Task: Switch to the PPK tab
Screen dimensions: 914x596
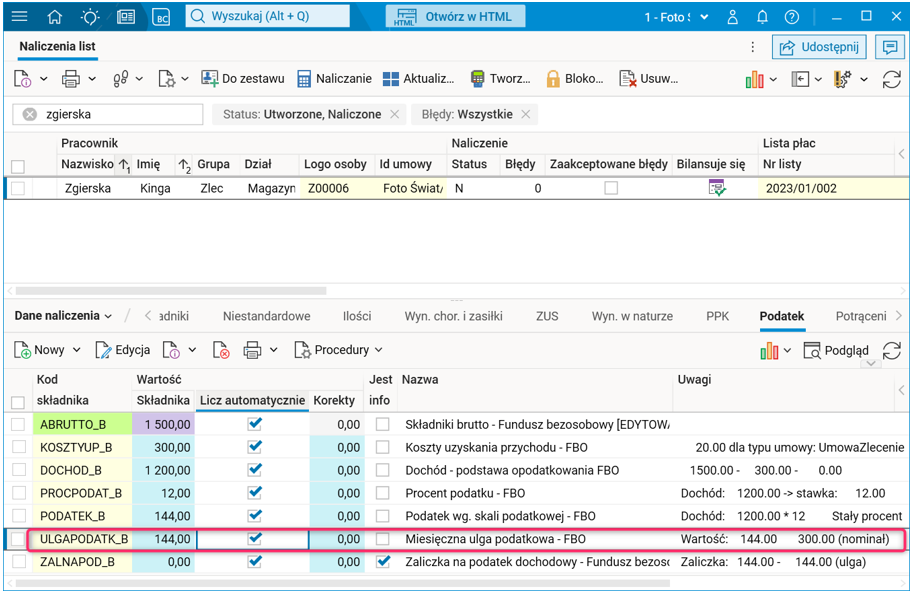Action: coord(718,316)
